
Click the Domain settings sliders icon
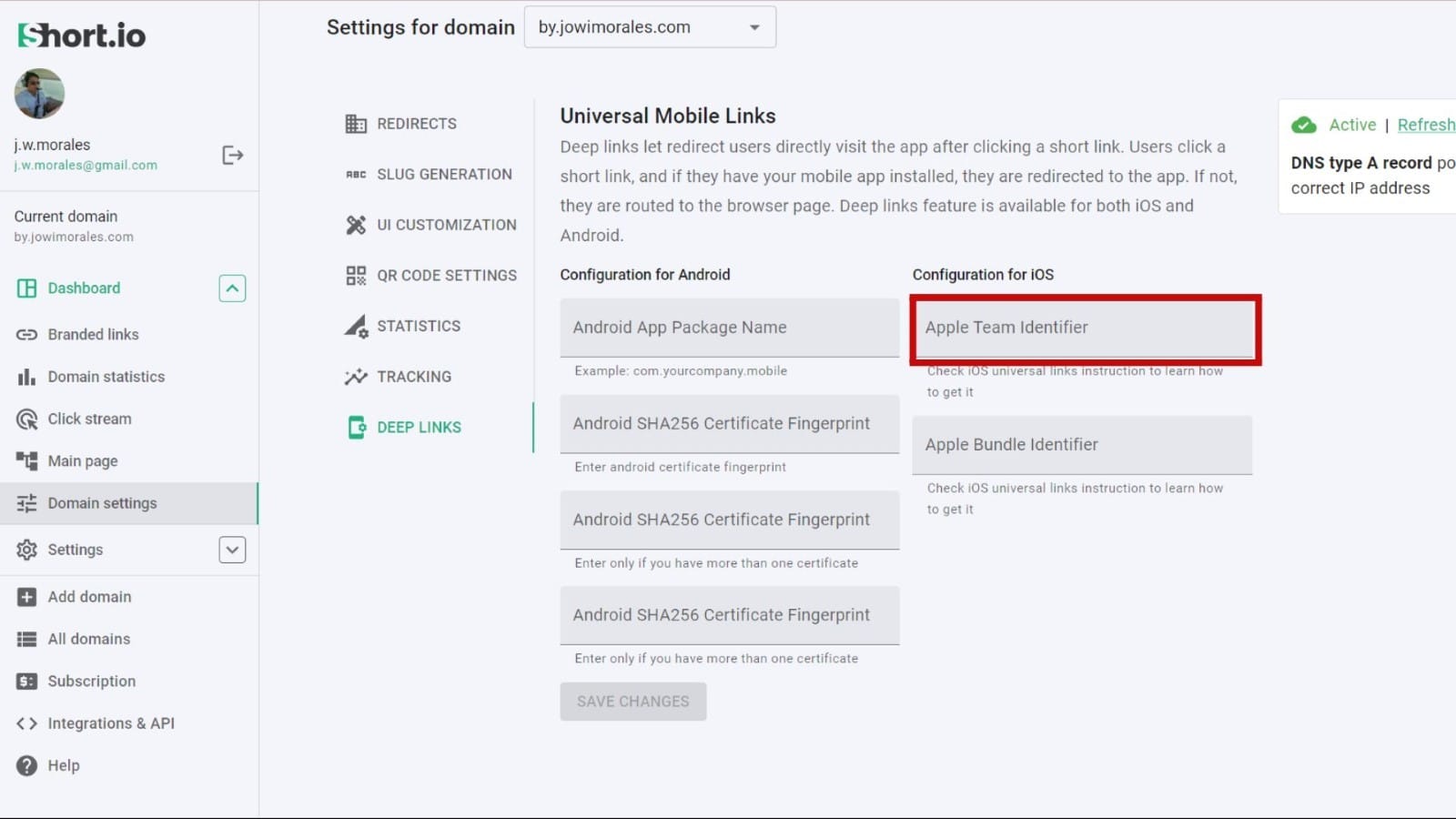27,503
